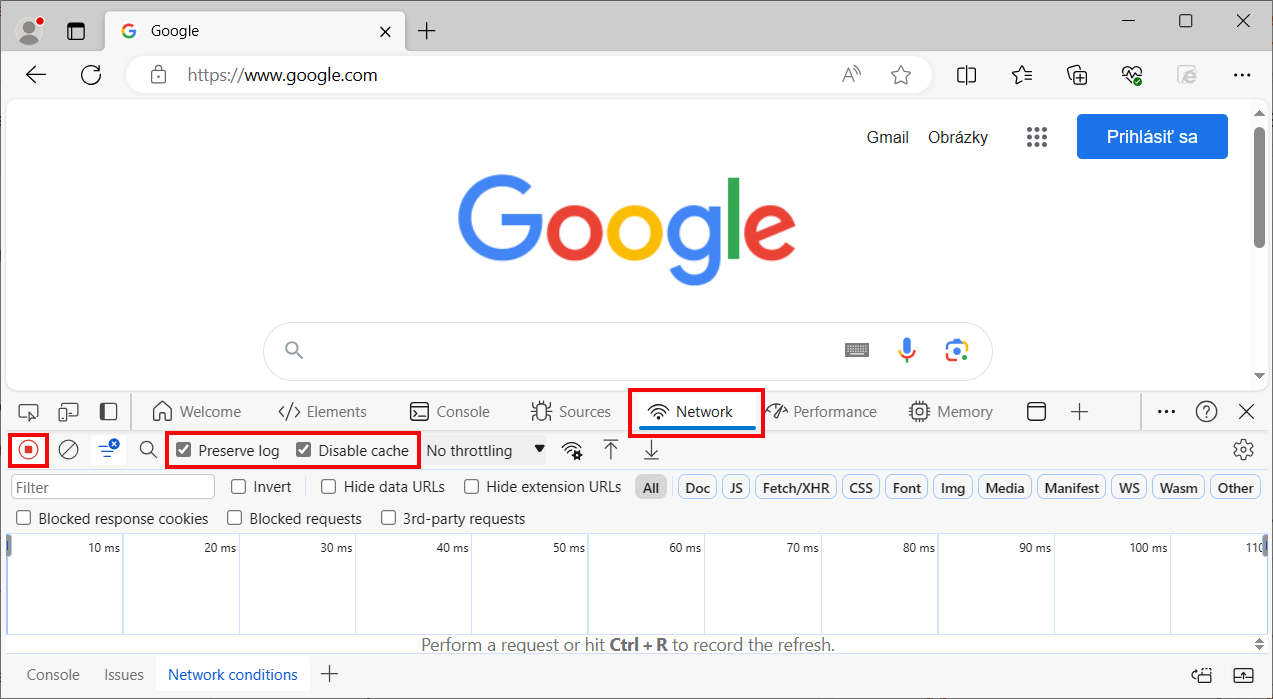Click the Gmail link
The image size is (1273, 699).
[x=888, y=137]
